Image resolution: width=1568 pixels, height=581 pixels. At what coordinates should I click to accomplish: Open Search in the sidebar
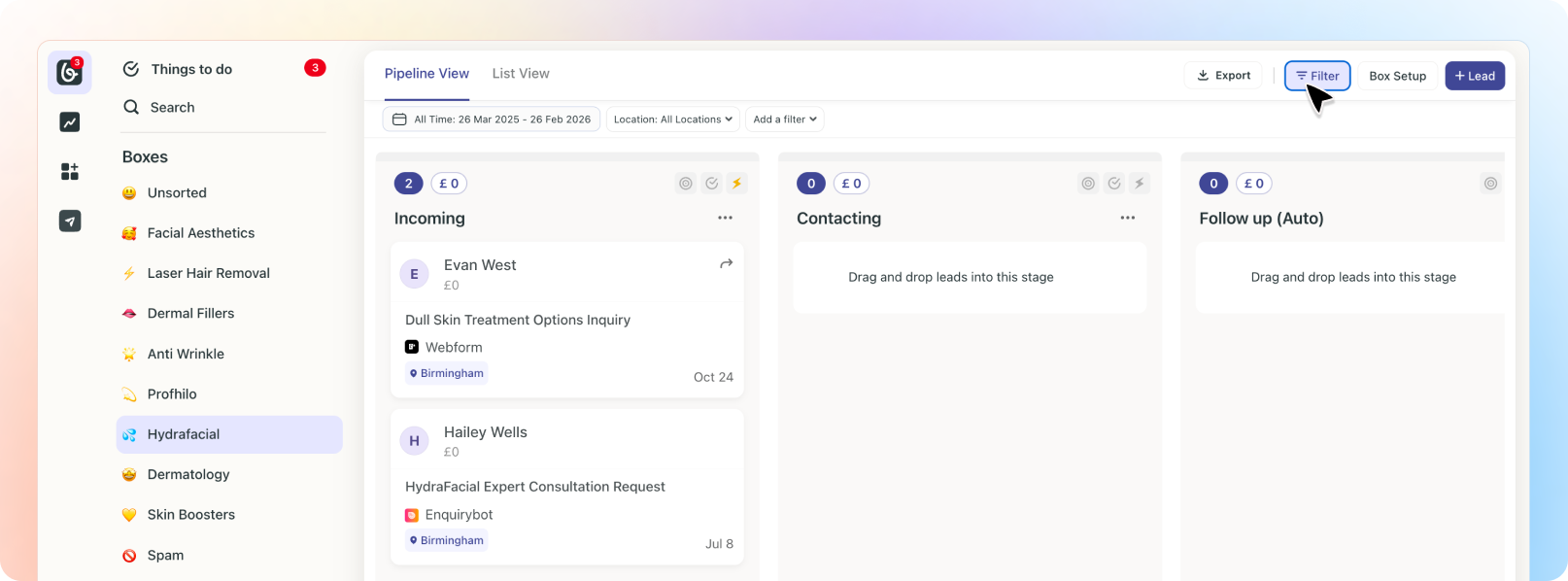pyautogui.click(x=172, y=107)
